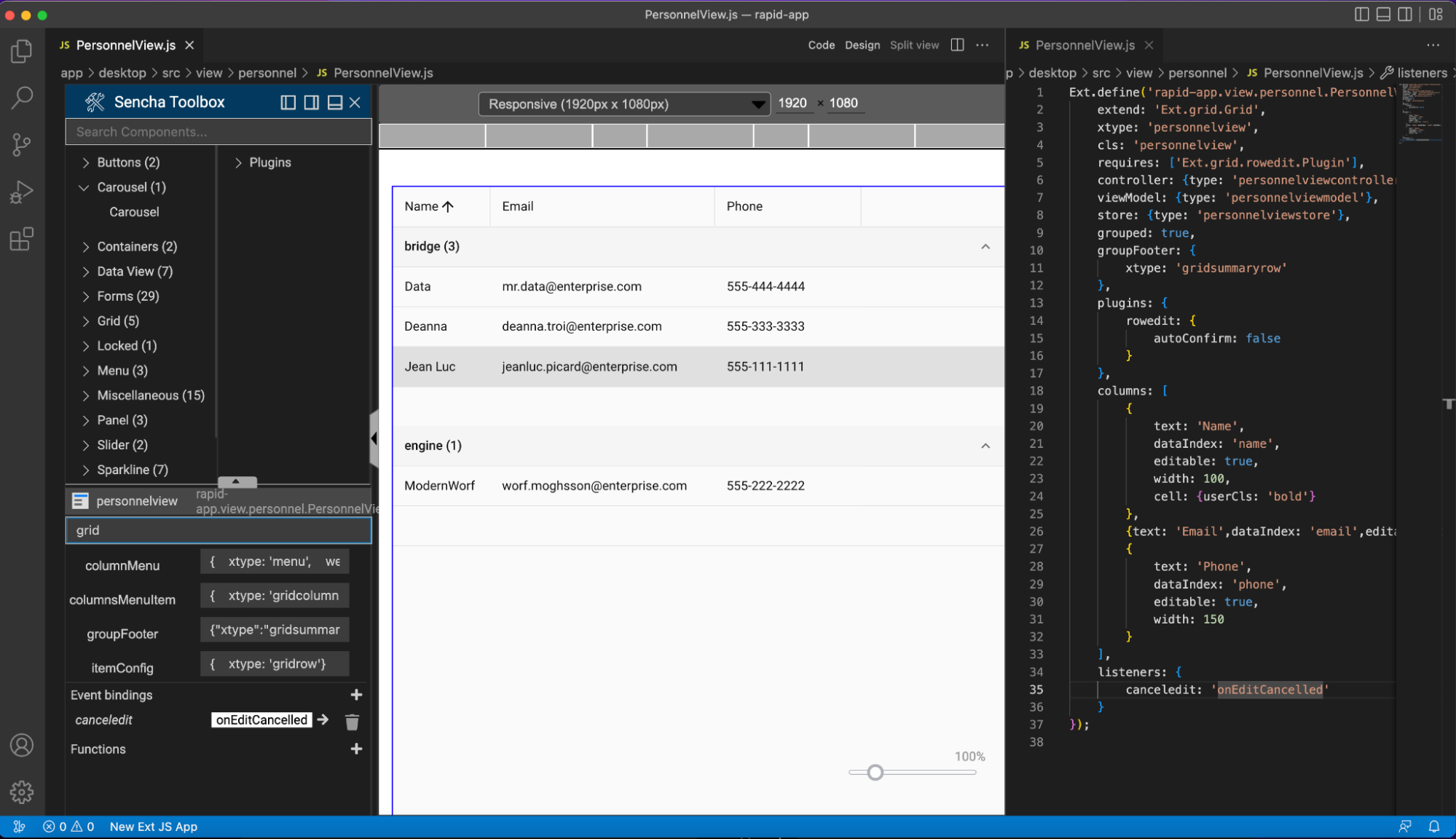Collapse the engine (1) group

(985, 446)
